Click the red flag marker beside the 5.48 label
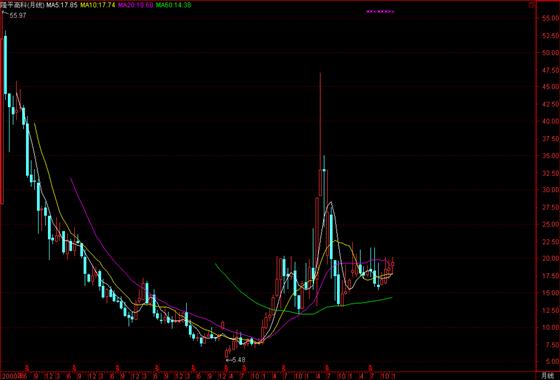 pos(227,367)
